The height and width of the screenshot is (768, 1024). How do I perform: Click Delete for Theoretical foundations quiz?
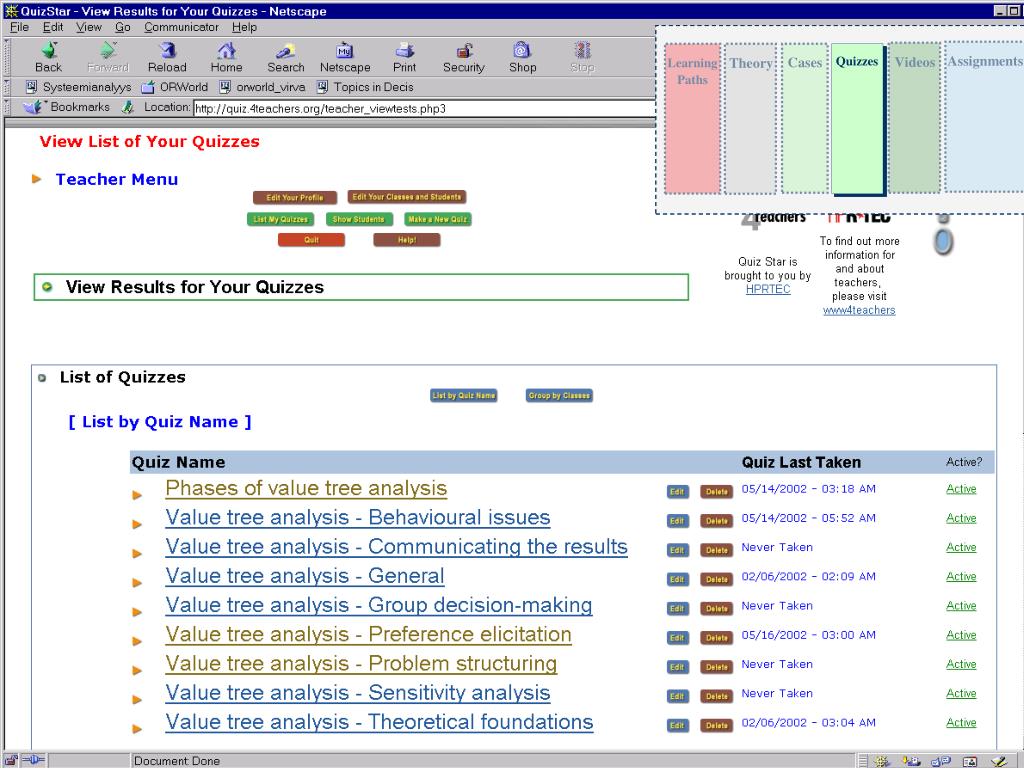[x=716, y=726]
